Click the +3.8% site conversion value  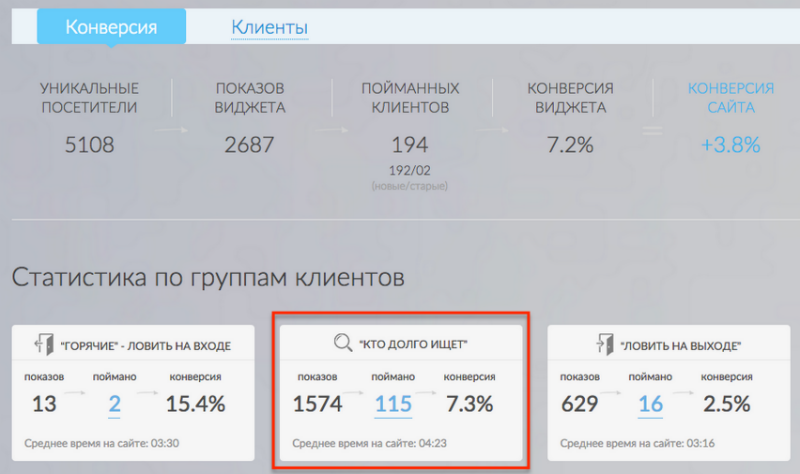[731, 145]
